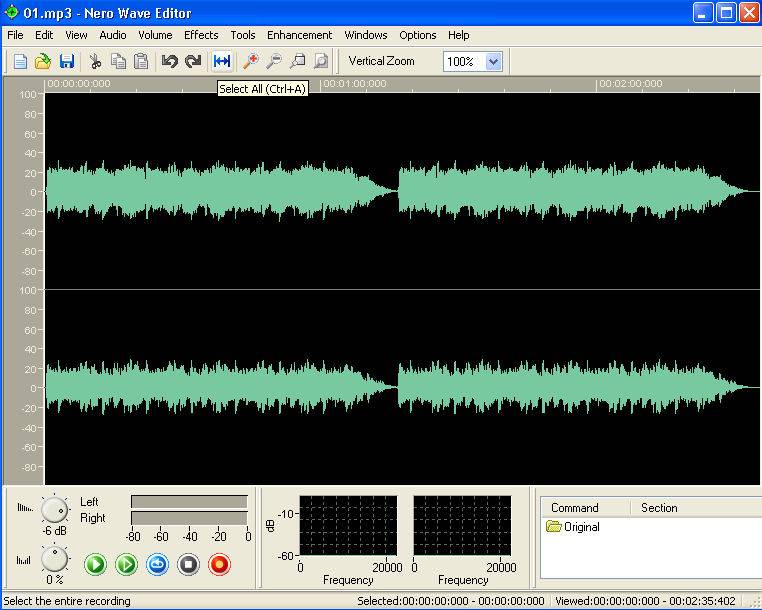Open the Enhancement menu
This screenshot has width=762, height=610.
(x=299, y=35)
